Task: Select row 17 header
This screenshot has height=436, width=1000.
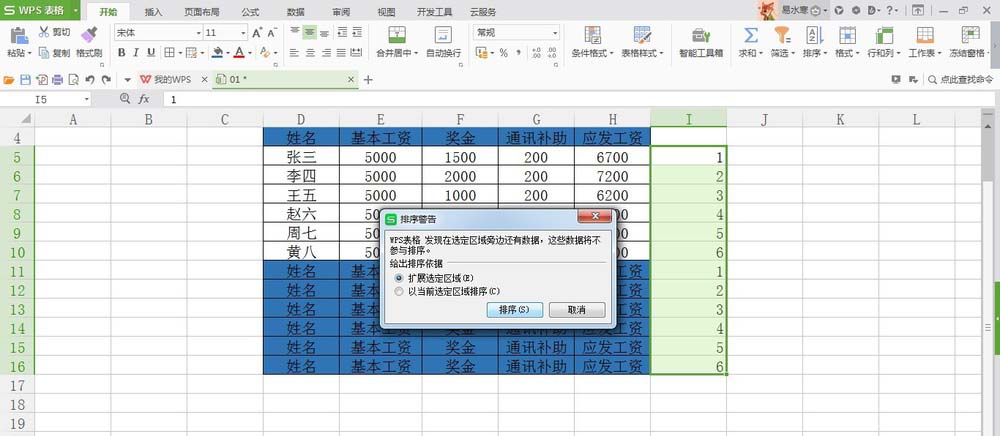Action: tap(17, 385)
